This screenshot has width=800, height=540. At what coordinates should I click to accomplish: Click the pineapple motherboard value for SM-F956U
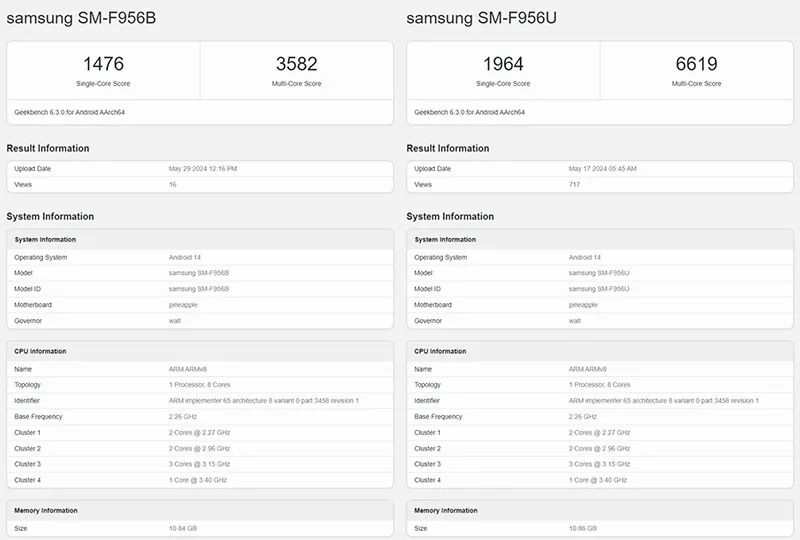point(583,305)
